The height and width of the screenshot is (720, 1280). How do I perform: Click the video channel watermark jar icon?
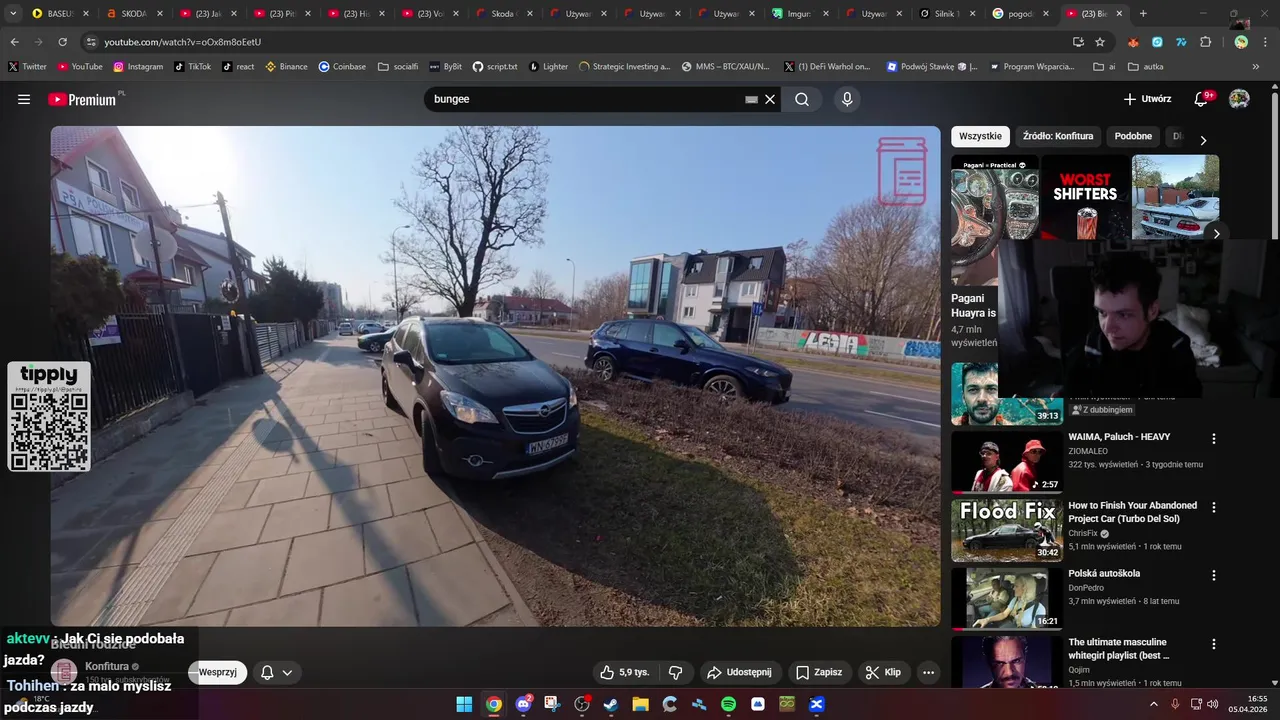point(903,172)
